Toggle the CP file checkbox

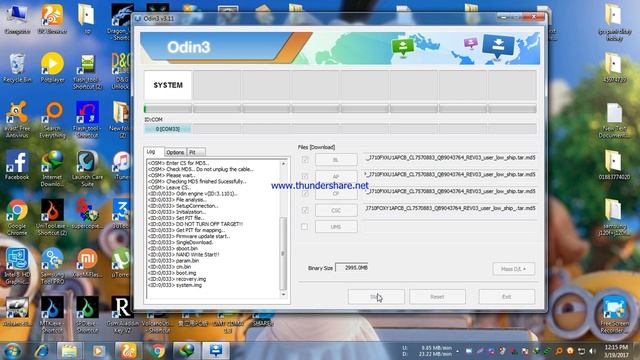(x=305, y=193)
